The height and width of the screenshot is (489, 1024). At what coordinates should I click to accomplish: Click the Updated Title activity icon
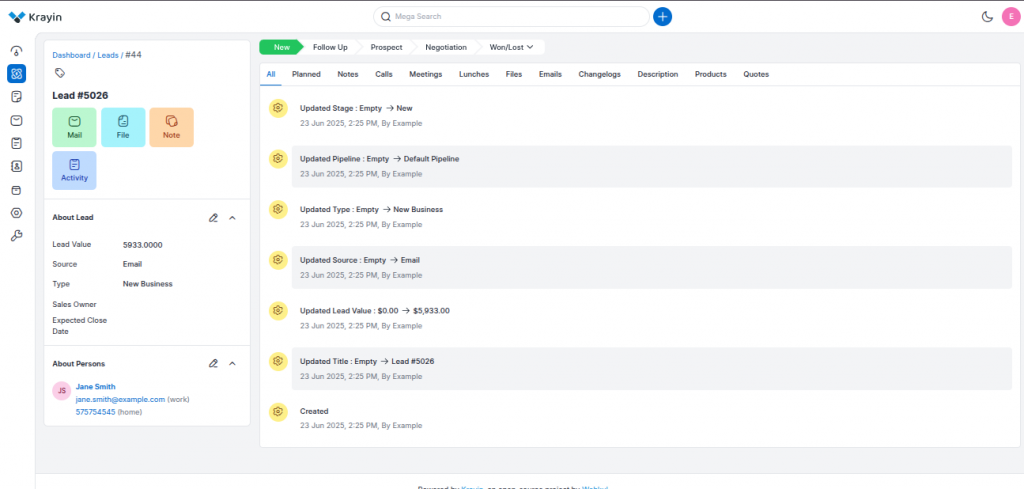click(278, 360)
